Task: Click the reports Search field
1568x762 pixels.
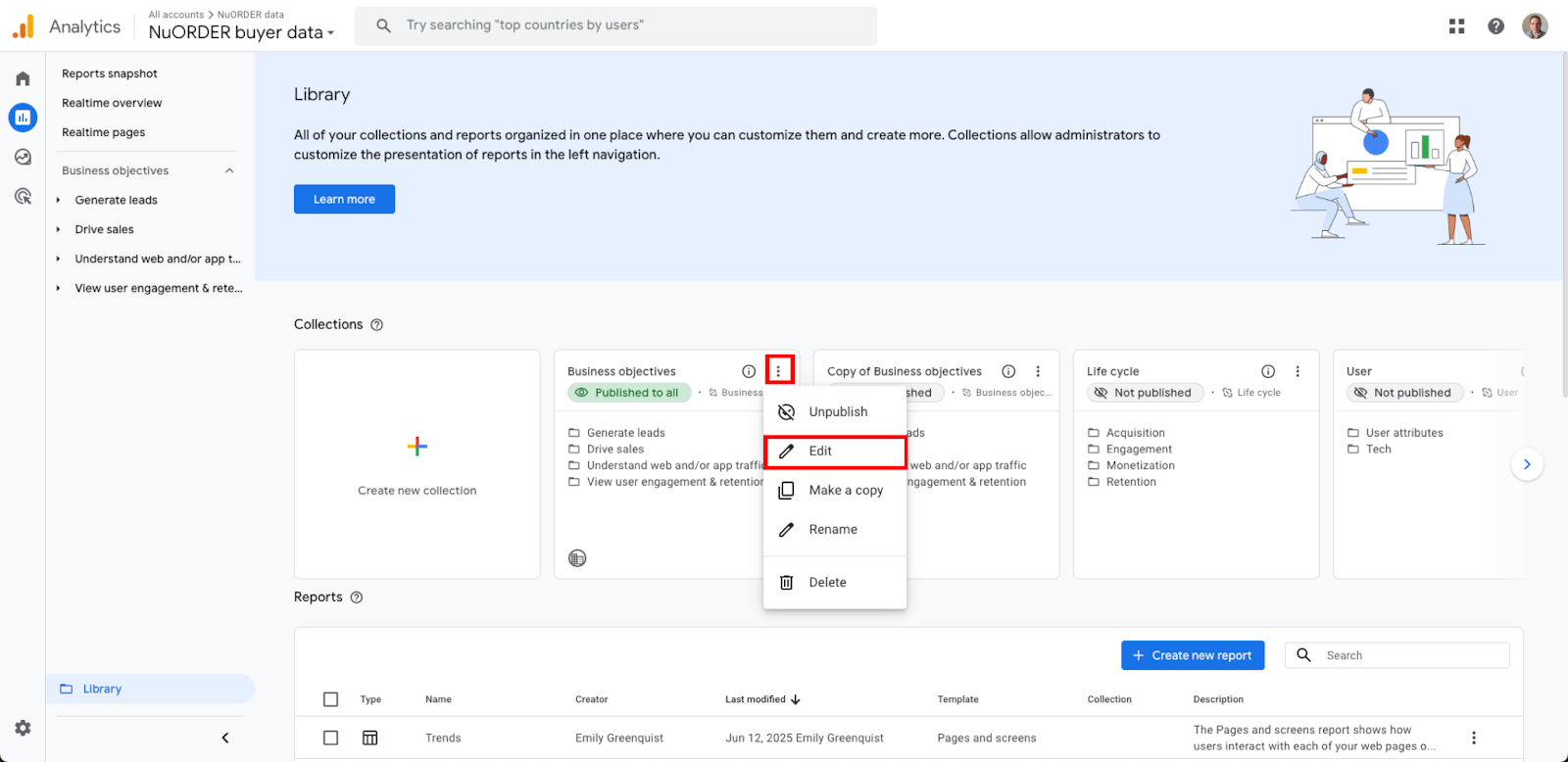Action: tap(1397, 655)
